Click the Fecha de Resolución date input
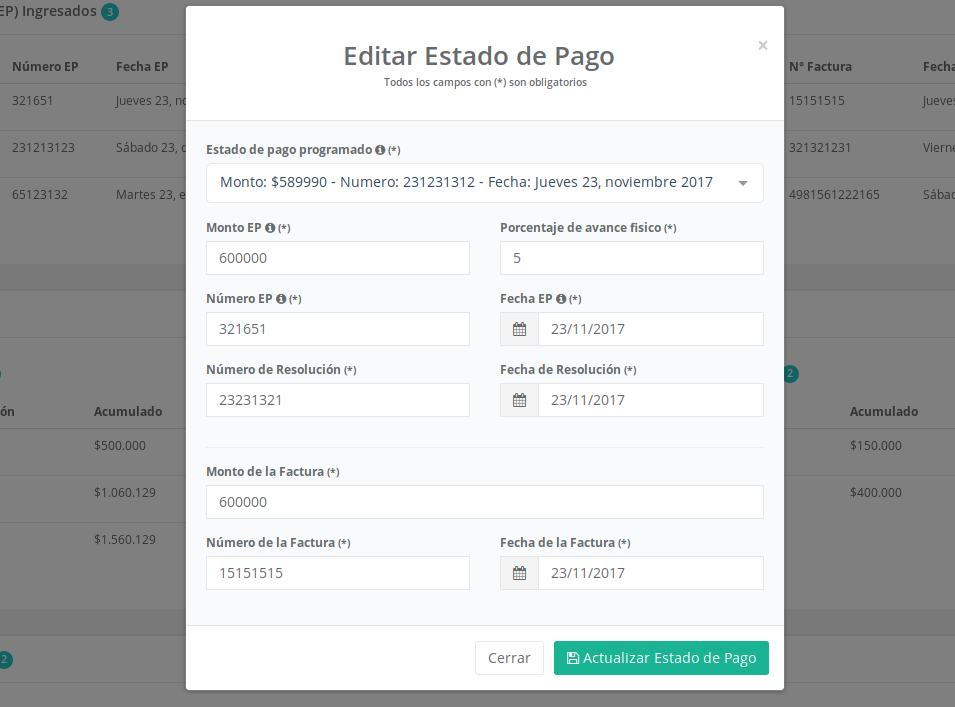 (650, 400)
